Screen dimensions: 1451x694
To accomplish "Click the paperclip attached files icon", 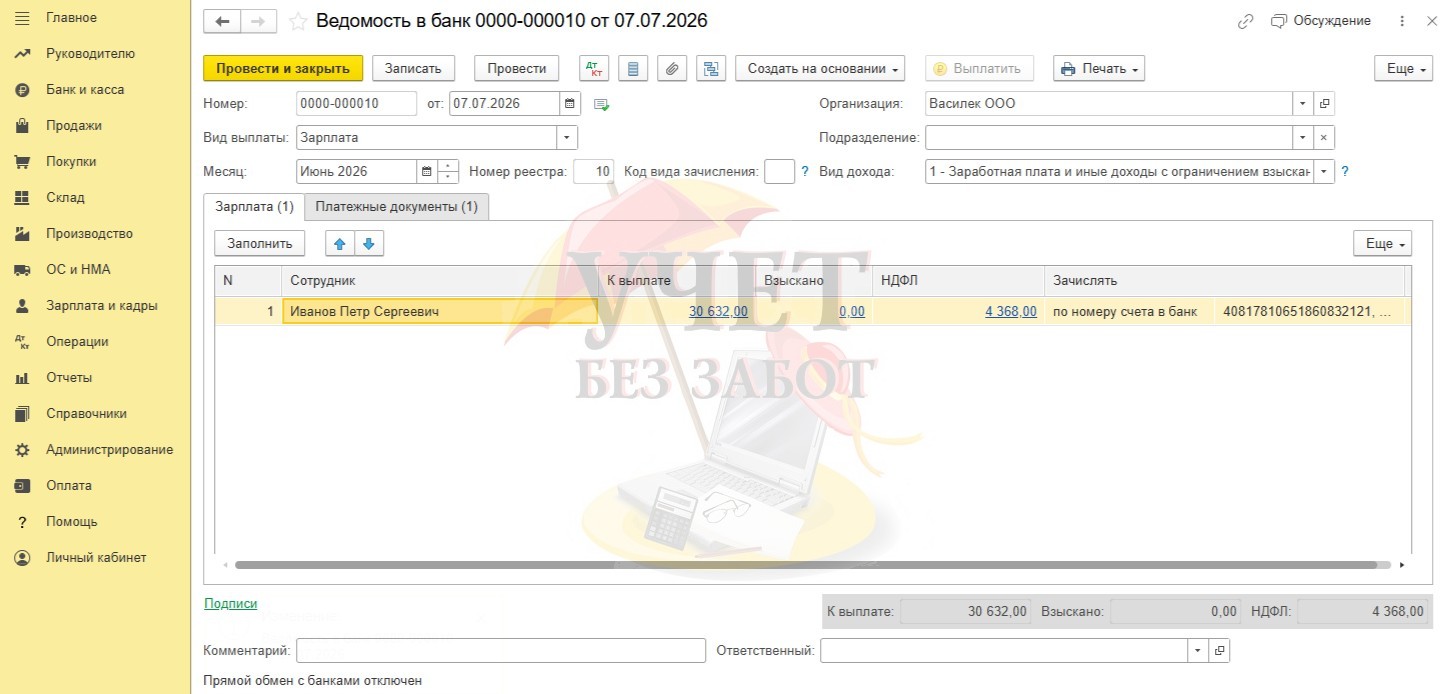I will point(672,69).
